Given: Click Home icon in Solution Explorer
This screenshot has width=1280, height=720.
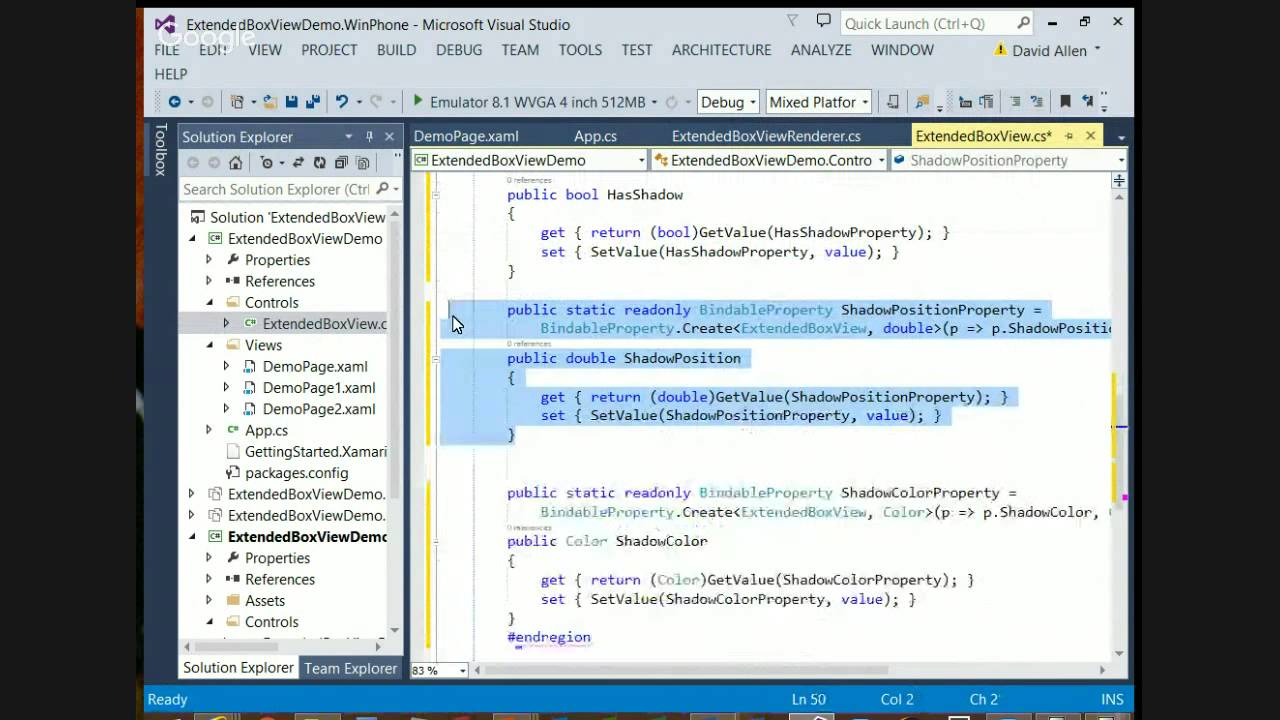Looking at the screenshot, I should tap(235, 162).
